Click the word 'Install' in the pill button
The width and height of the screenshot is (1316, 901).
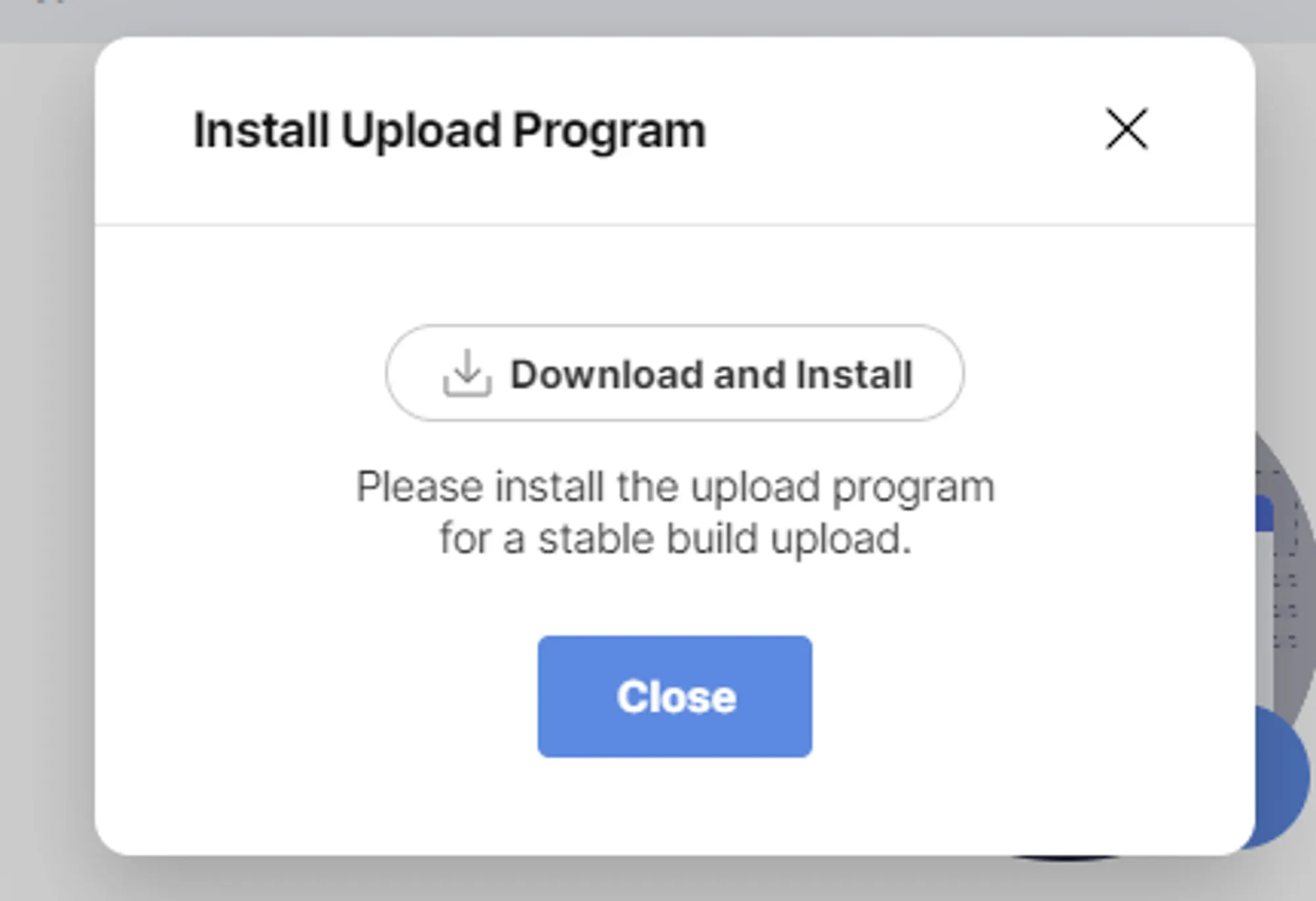853,374
